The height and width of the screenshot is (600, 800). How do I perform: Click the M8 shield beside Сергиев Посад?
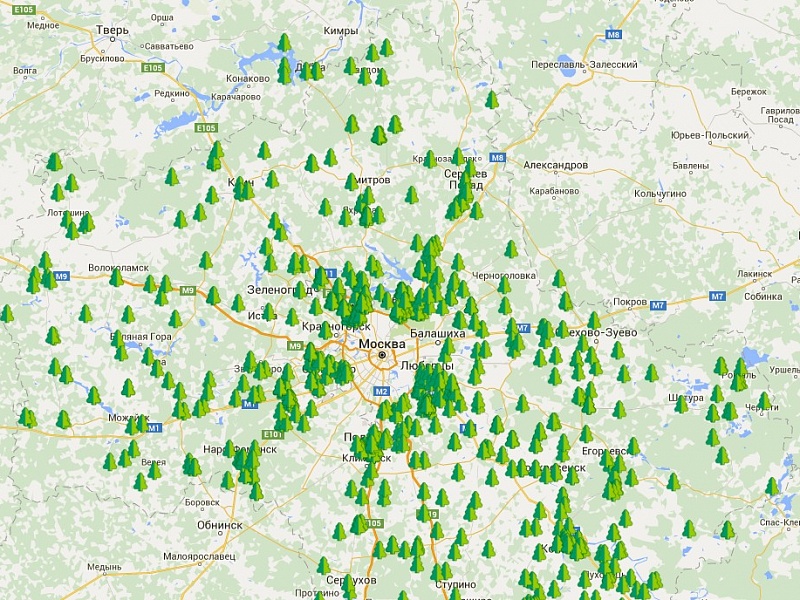point(497,158)
